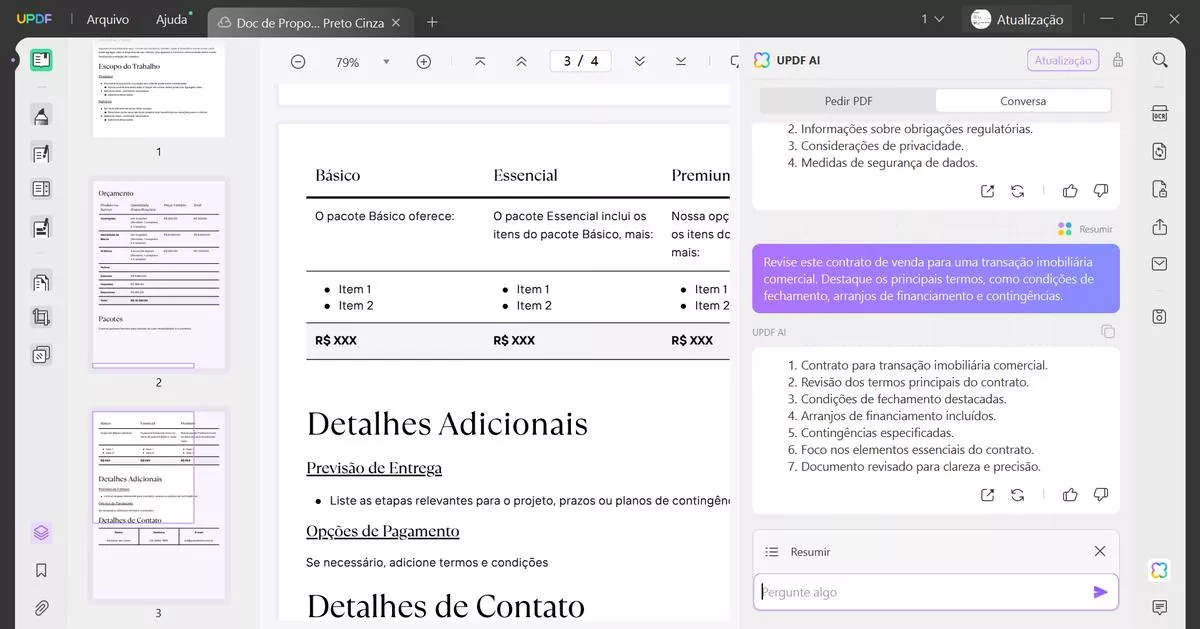
Task: Jump to the first page arrow
Action: coord(480,62)
